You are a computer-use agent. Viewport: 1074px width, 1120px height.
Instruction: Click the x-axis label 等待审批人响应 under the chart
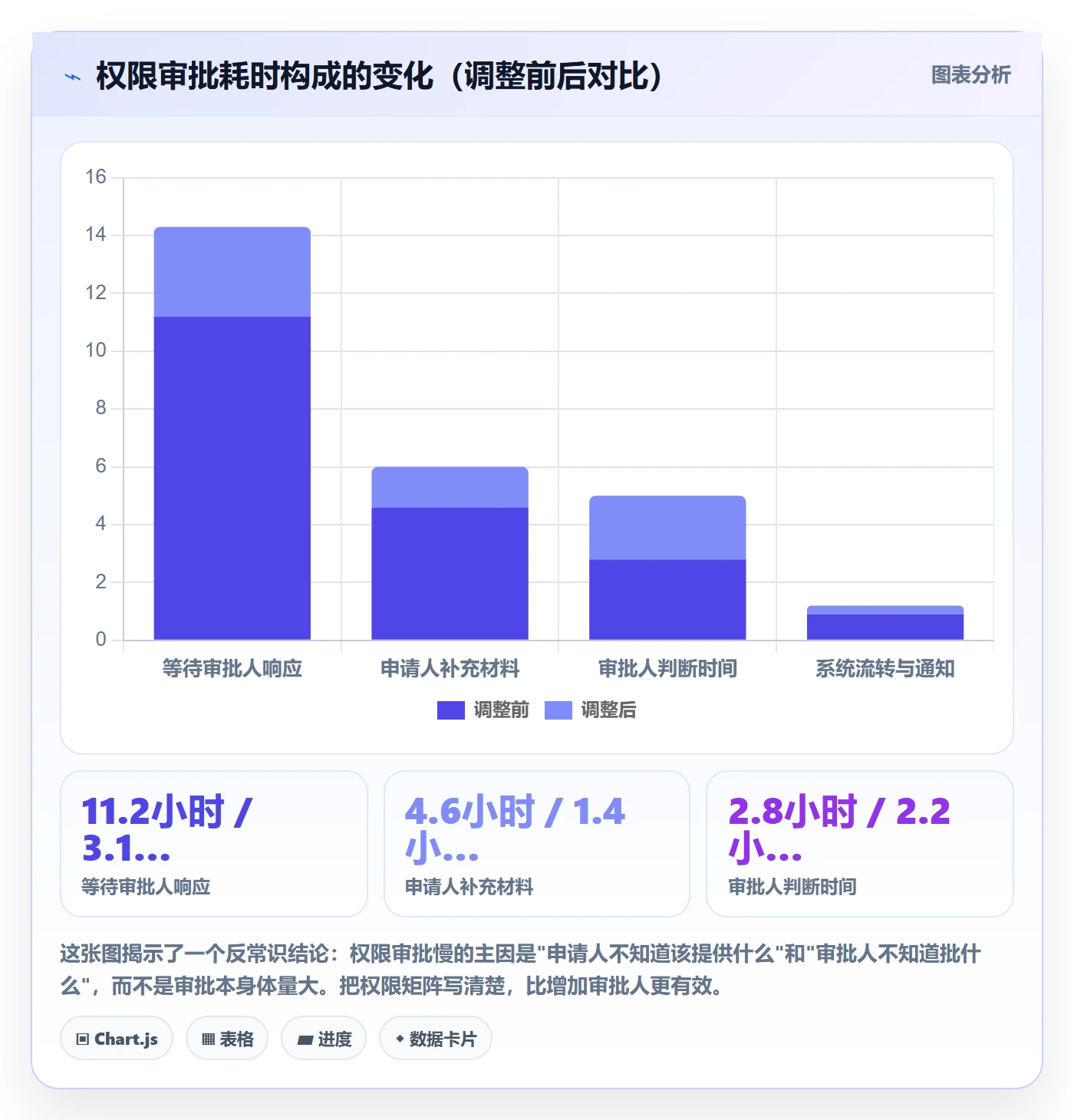pyautogui.click(x=232, y=669)
